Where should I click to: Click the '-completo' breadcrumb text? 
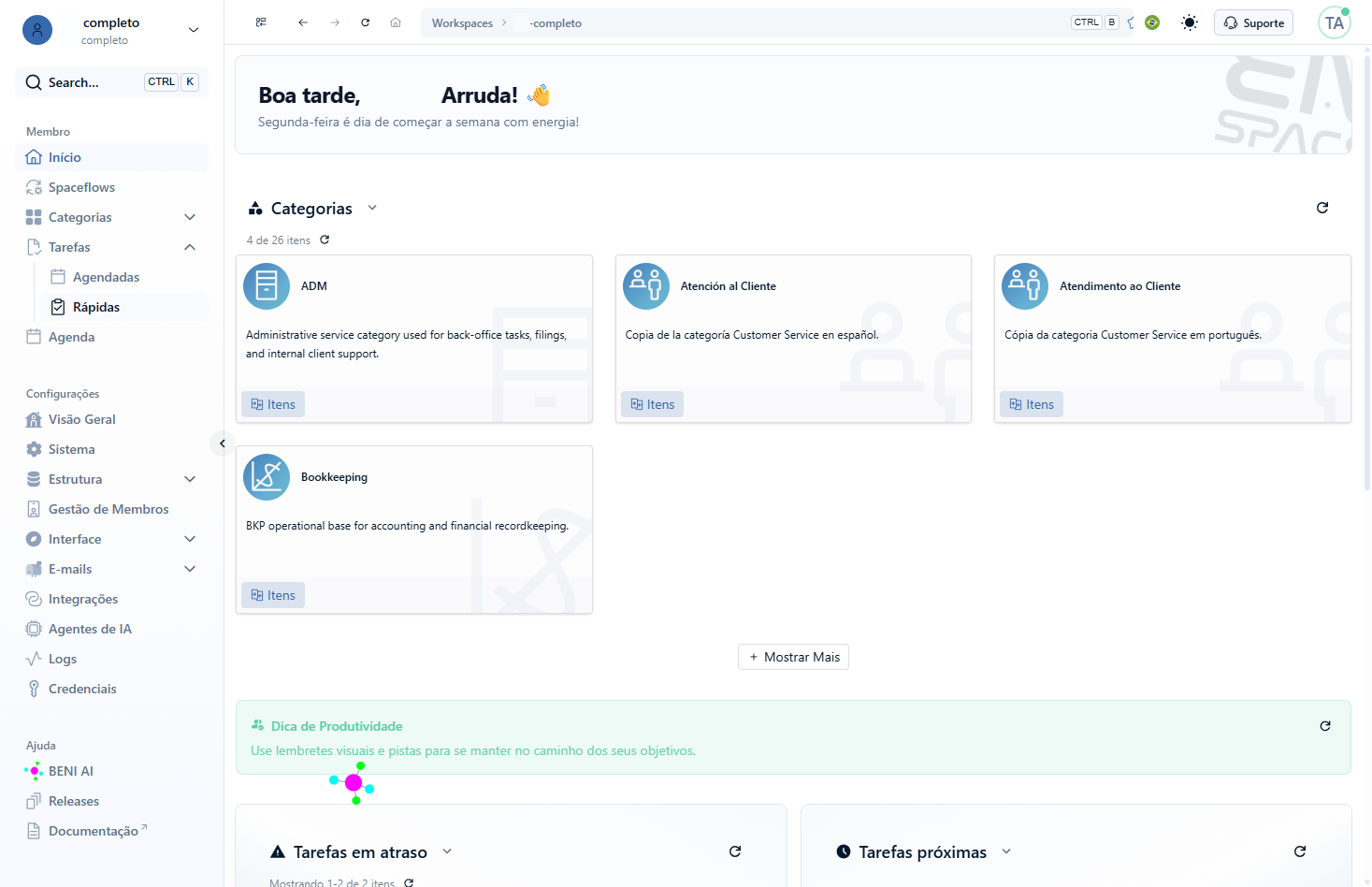point(556,23)
